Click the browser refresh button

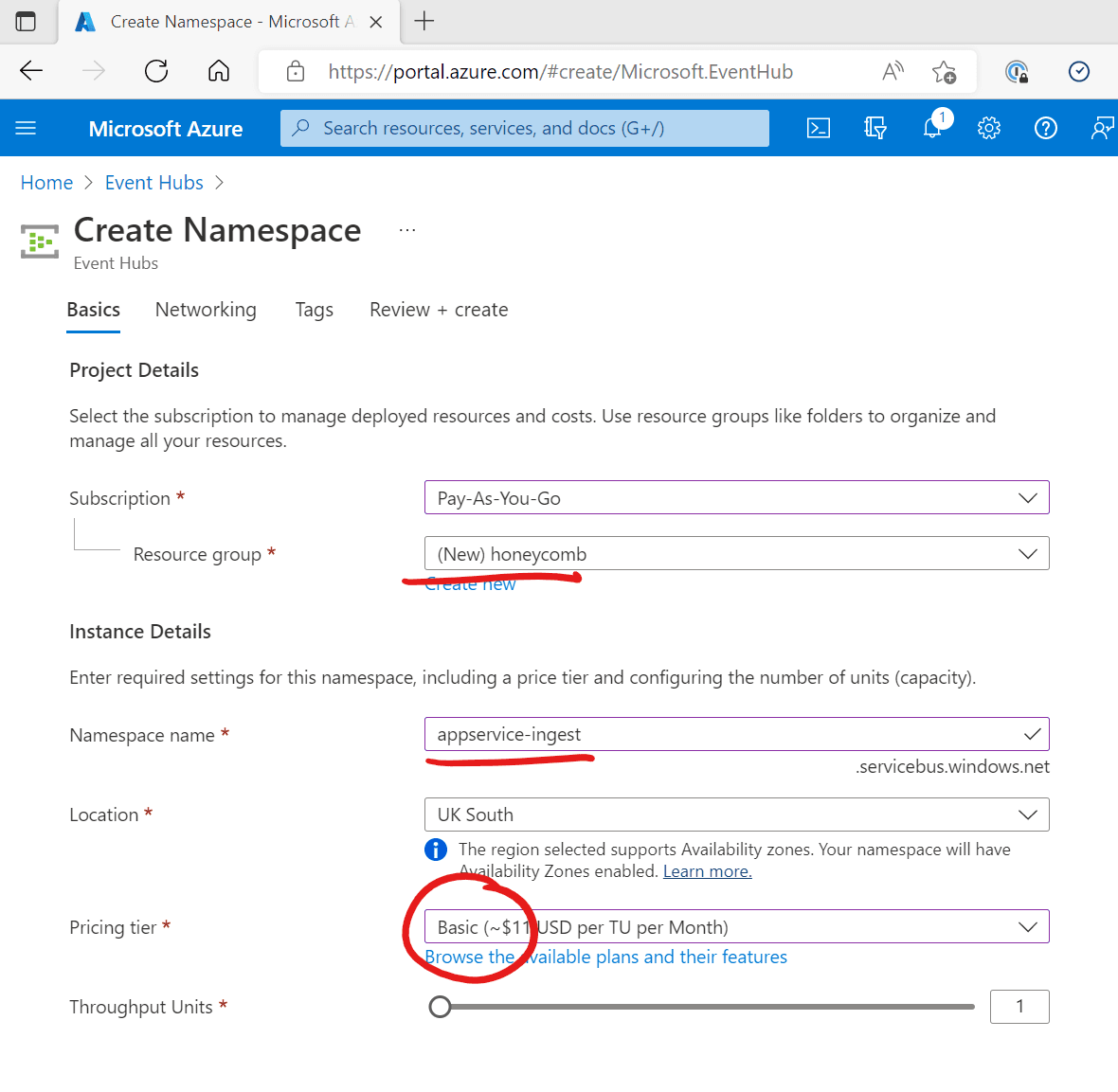pyautogui.click(x=156, y=71)
